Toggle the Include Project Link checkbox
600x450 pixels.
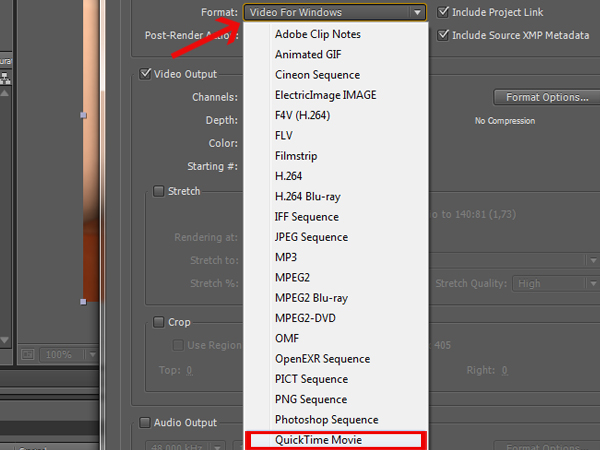(x=443, y=13)
